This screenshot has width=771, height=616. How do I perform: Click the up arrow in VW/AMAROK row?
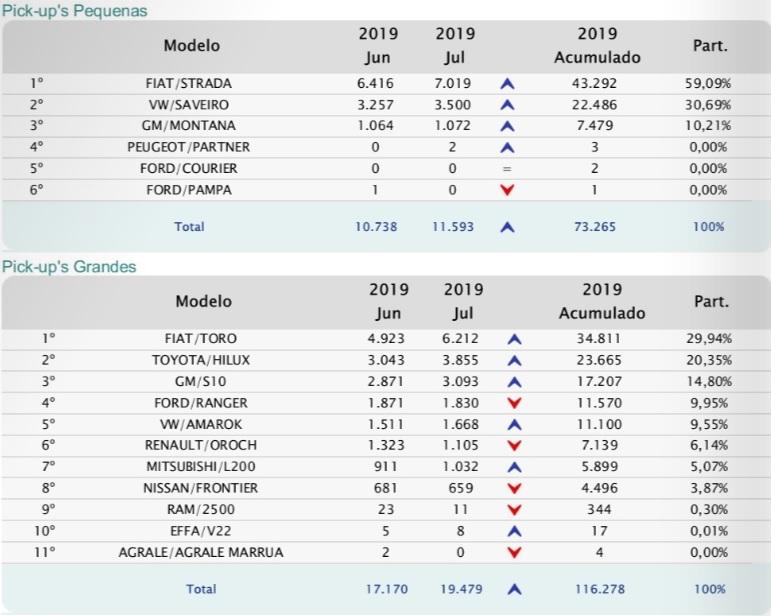514,425
